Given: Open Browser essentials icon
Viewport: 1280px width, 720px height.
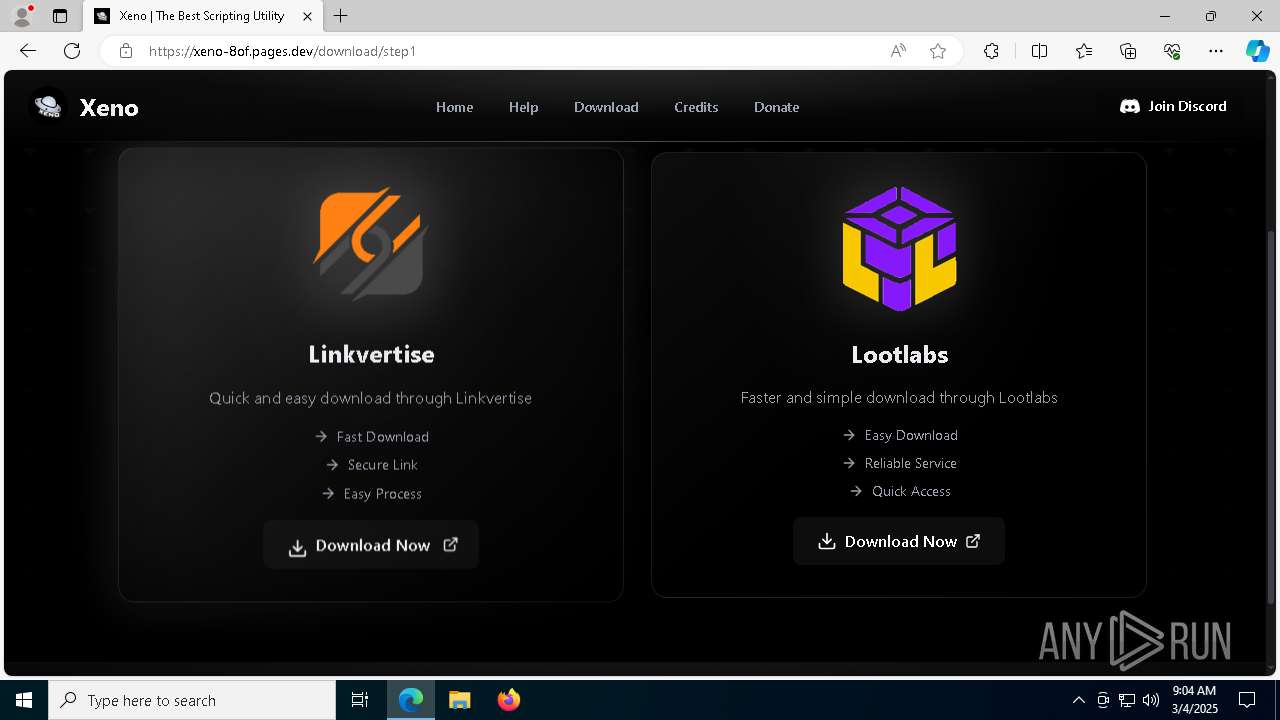Looking at the screenshot, I should pos(1172,51).
